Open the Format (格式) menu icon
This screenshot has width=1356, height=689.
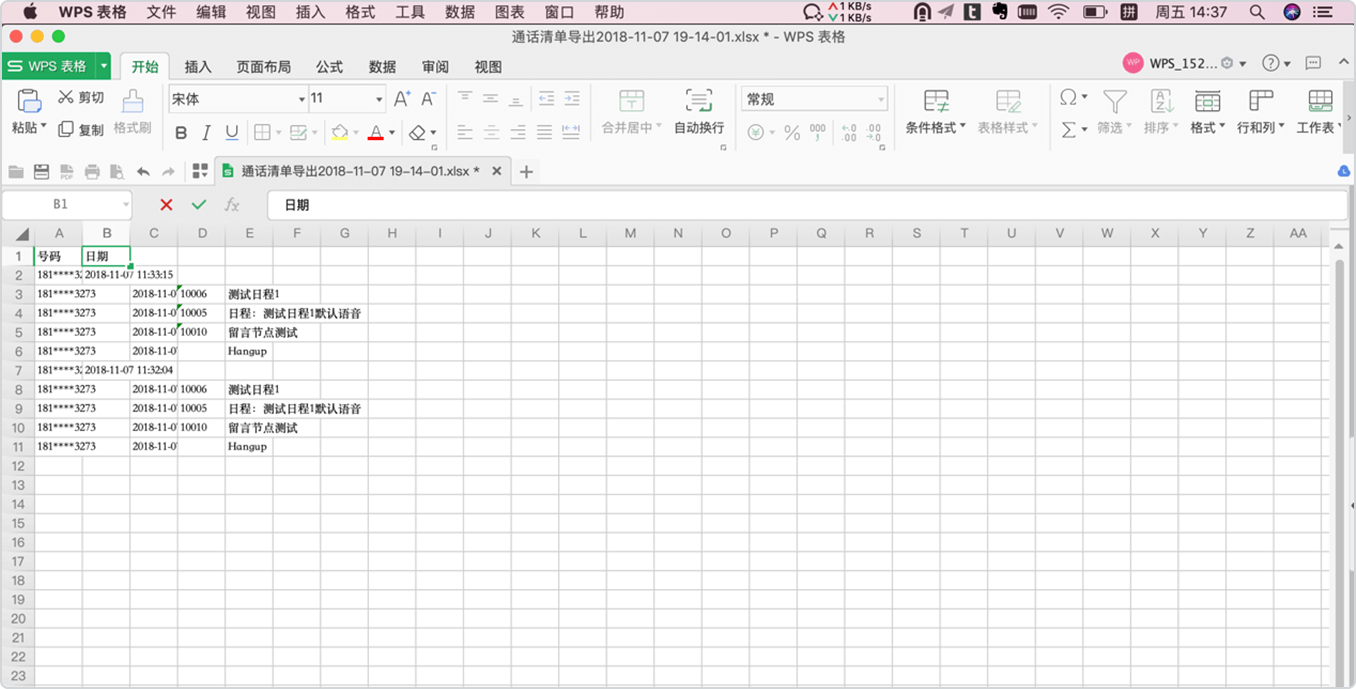(x=1207, y=100)
